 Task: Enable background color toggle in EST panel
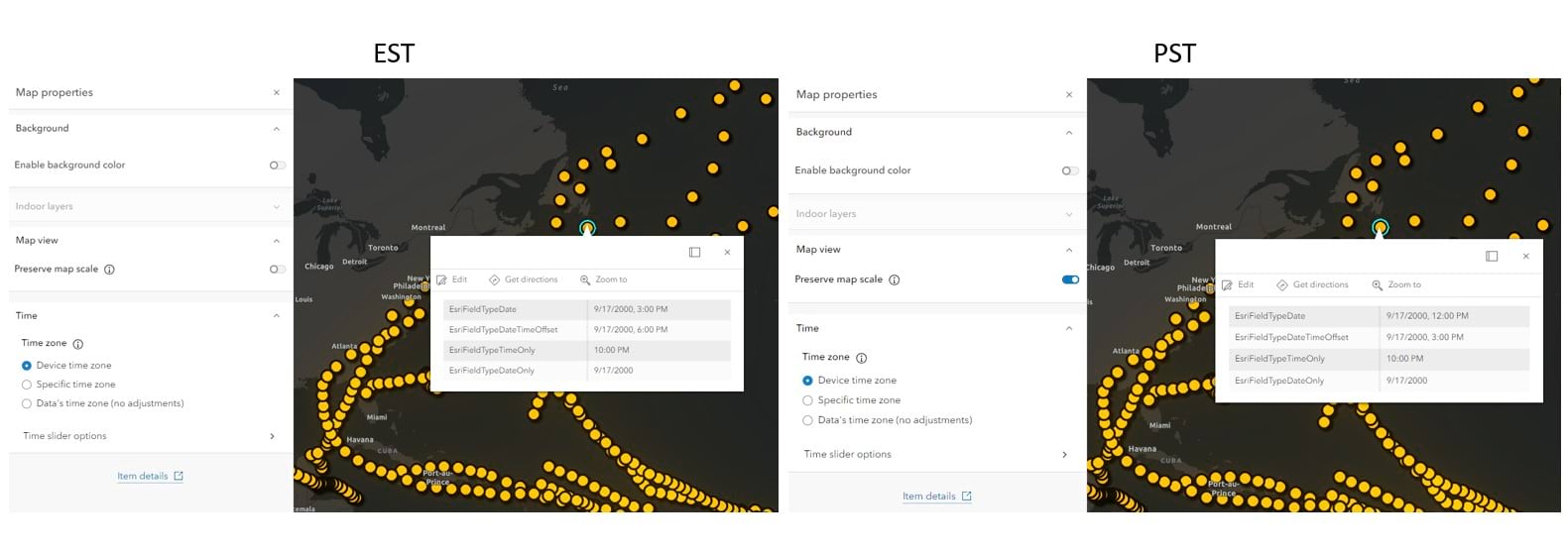(x=277, y=166)
